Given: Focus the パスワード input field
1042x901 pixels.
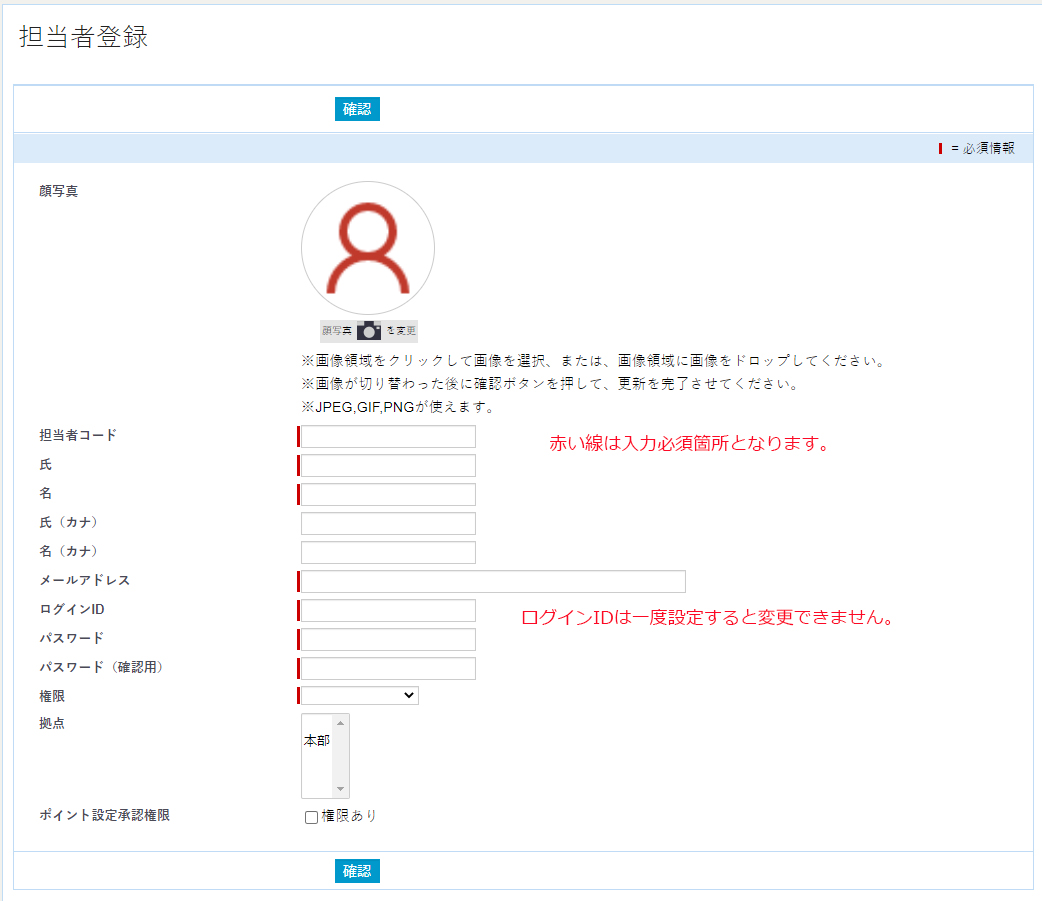Looking at the screenshot, I should pos(388,639).
